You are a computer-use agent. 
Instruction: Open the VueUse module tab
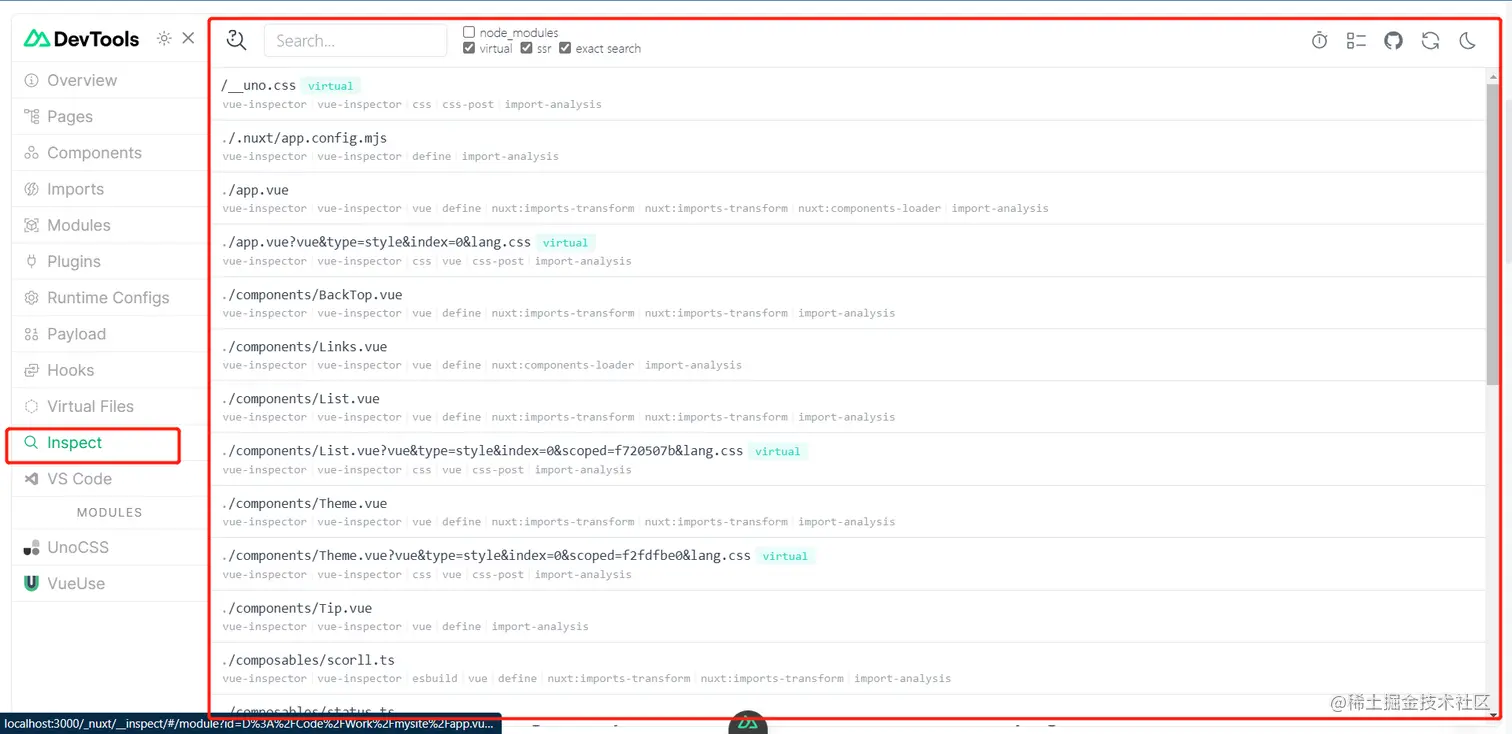[x=109, y=583]
